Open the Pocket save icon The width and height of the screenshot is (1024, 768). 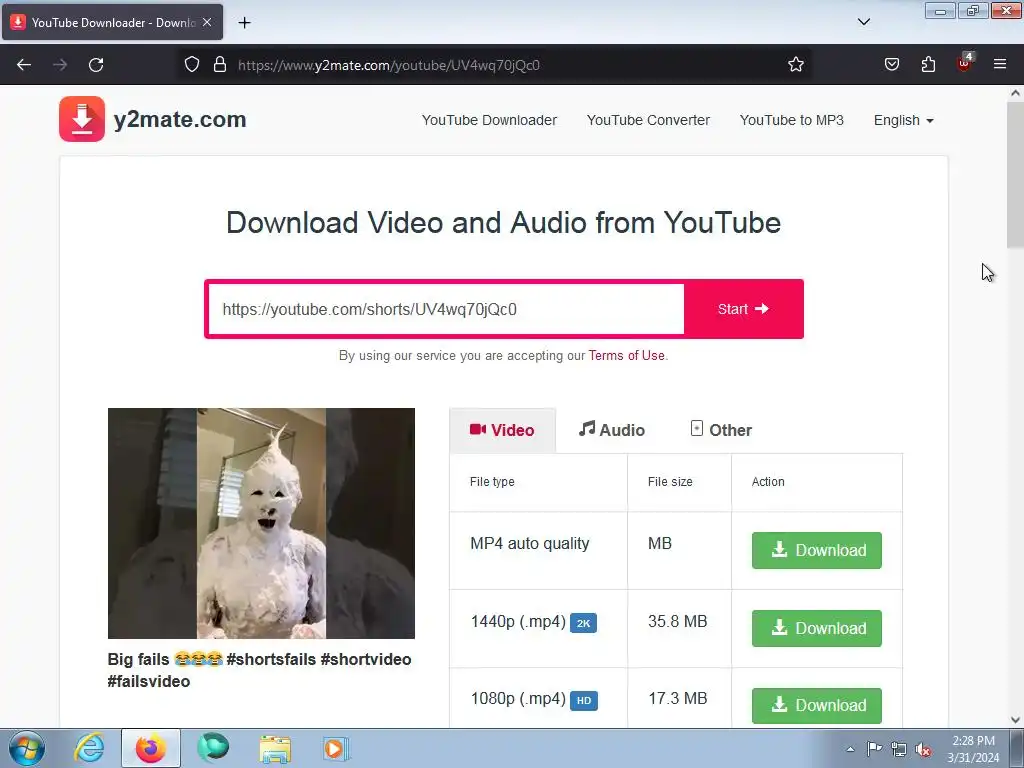click(x=891, y=65)
